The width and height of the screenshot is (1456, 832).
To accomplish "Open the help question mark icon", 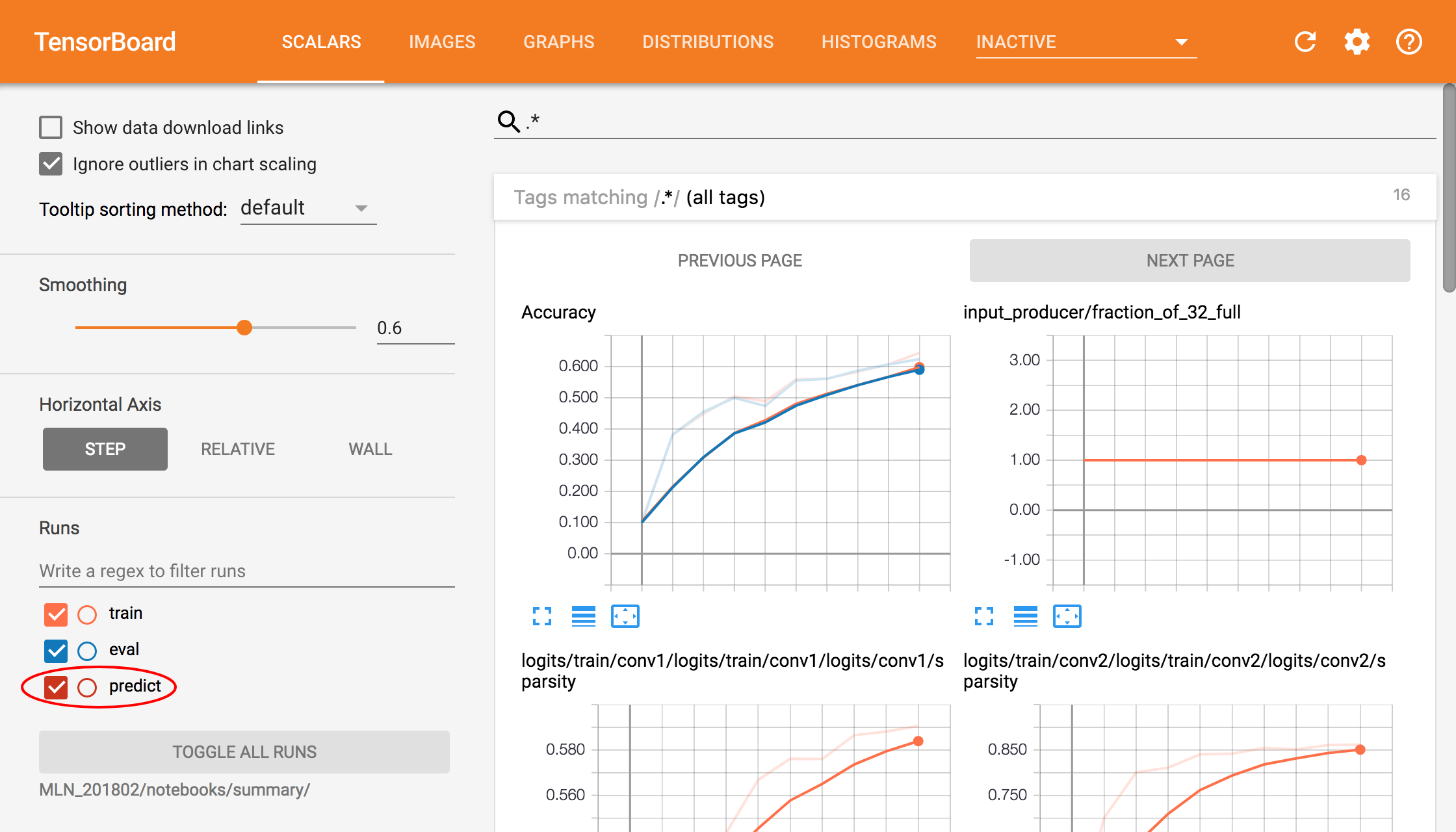I will [1409, 42].
